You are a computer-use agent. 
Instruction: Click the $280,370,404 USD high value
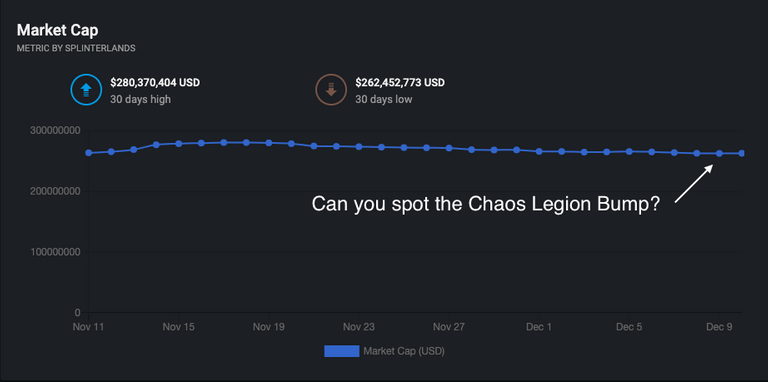[155, 82]
